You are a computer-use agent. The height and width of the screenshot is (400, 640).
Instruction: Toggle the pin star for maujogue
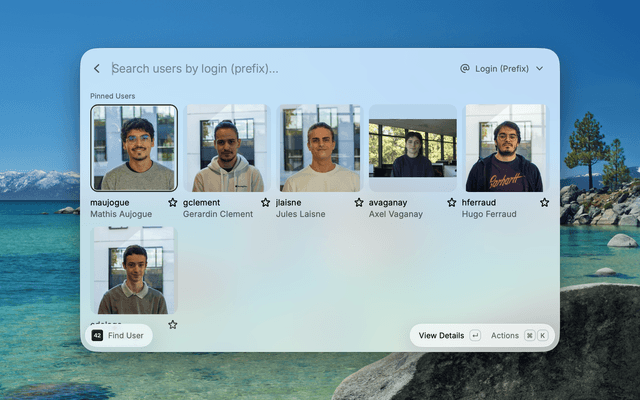point(173,202)
